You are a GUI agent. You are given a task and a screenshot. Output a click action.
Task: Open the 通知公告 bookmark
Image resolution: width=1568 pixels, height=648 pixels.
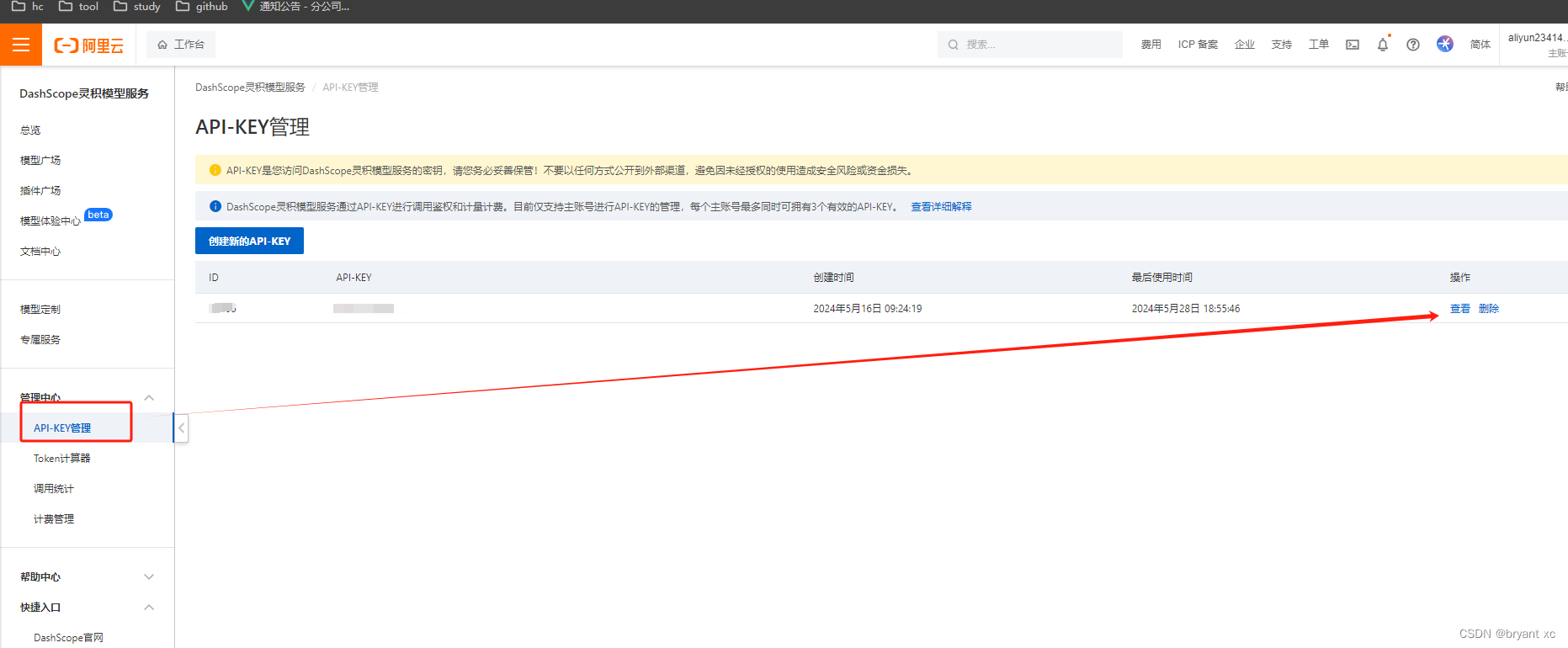[x=296, y=7]
